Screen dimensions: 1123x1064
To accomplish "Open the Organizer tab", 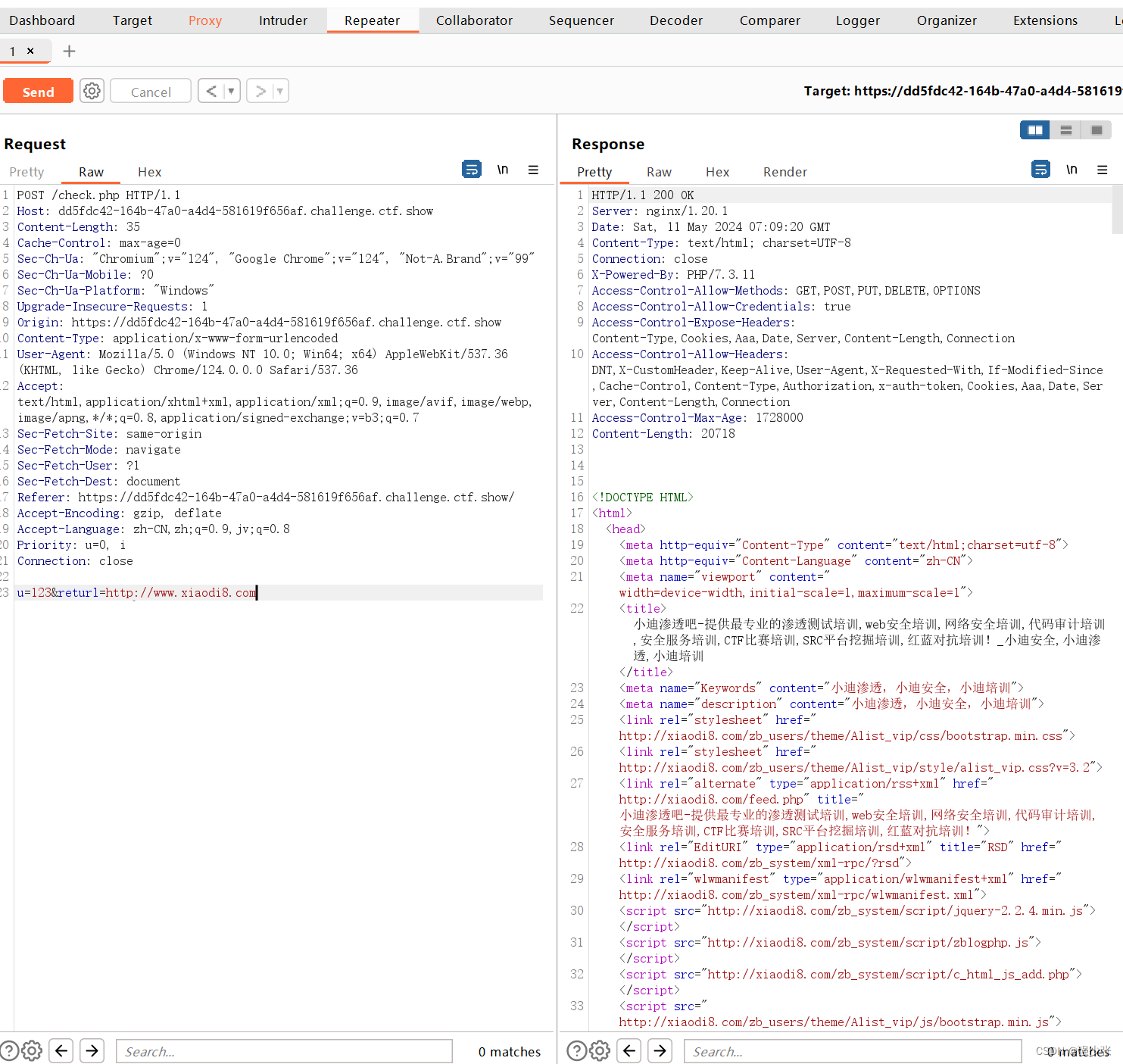I will tap(947, 20).
